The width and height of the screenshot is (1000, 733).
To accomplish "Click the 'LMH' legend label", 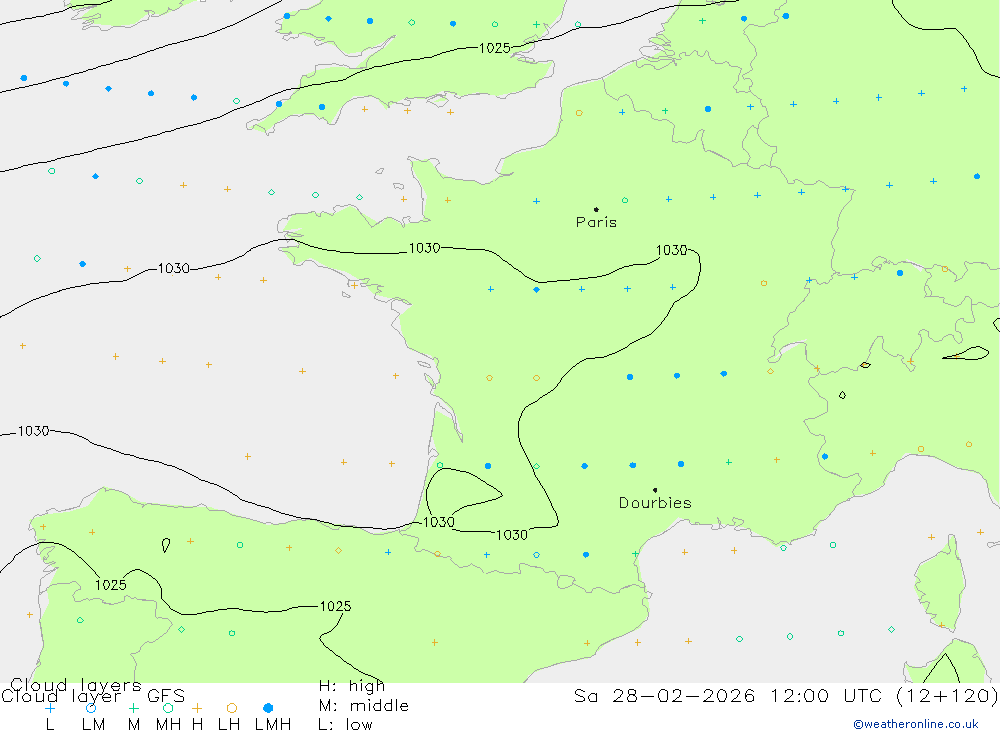I will click(x=273, y=725).
